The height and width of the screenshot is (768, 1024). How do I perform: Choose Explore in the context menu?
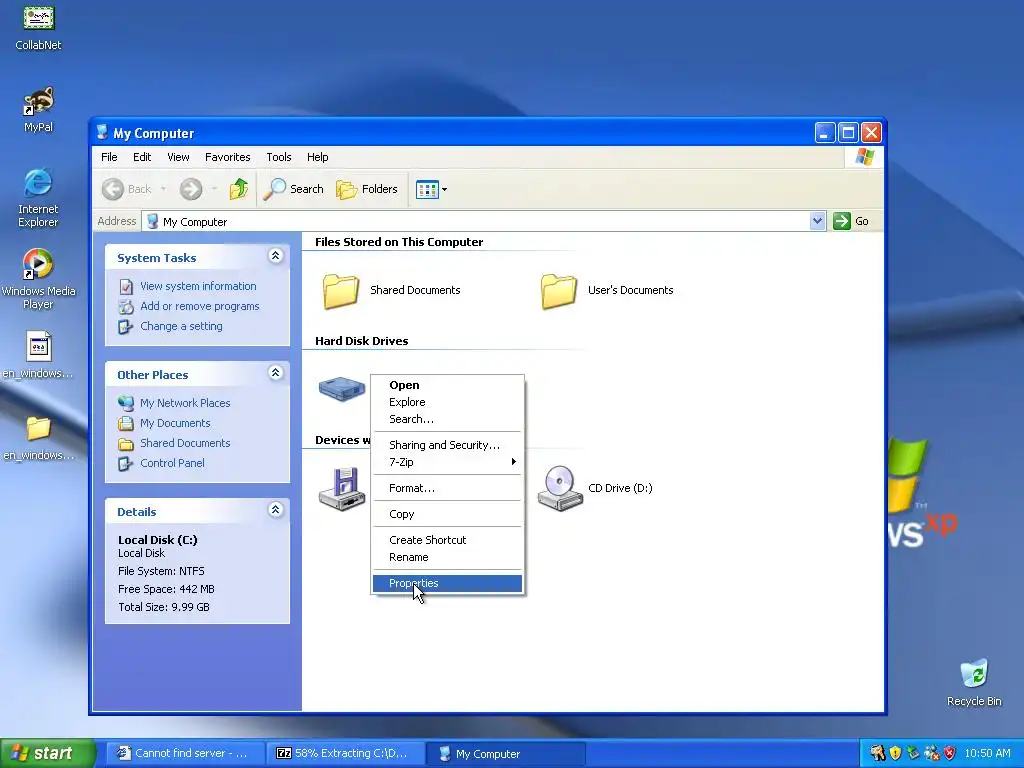pos(447,402)
